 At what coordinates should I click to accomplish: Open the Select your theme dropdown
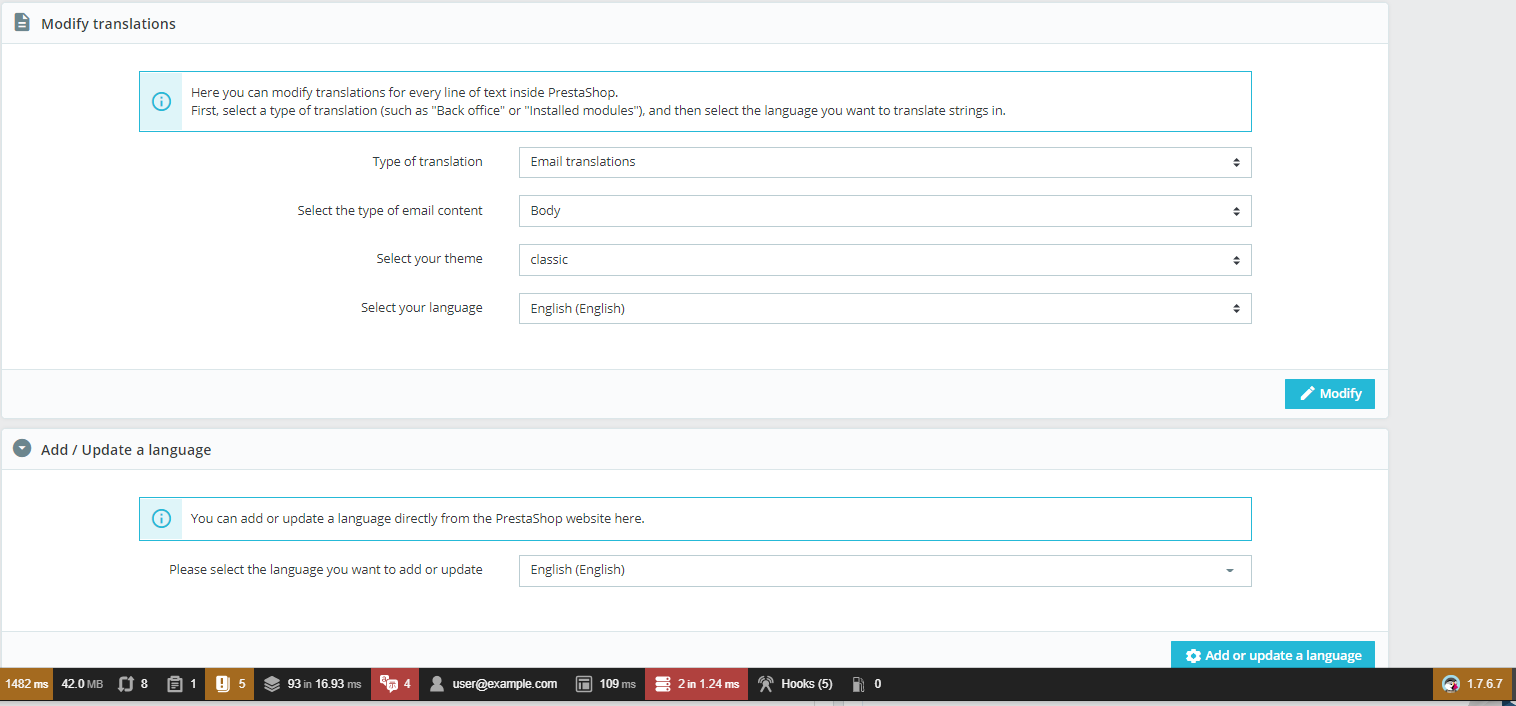pos(885,260)
